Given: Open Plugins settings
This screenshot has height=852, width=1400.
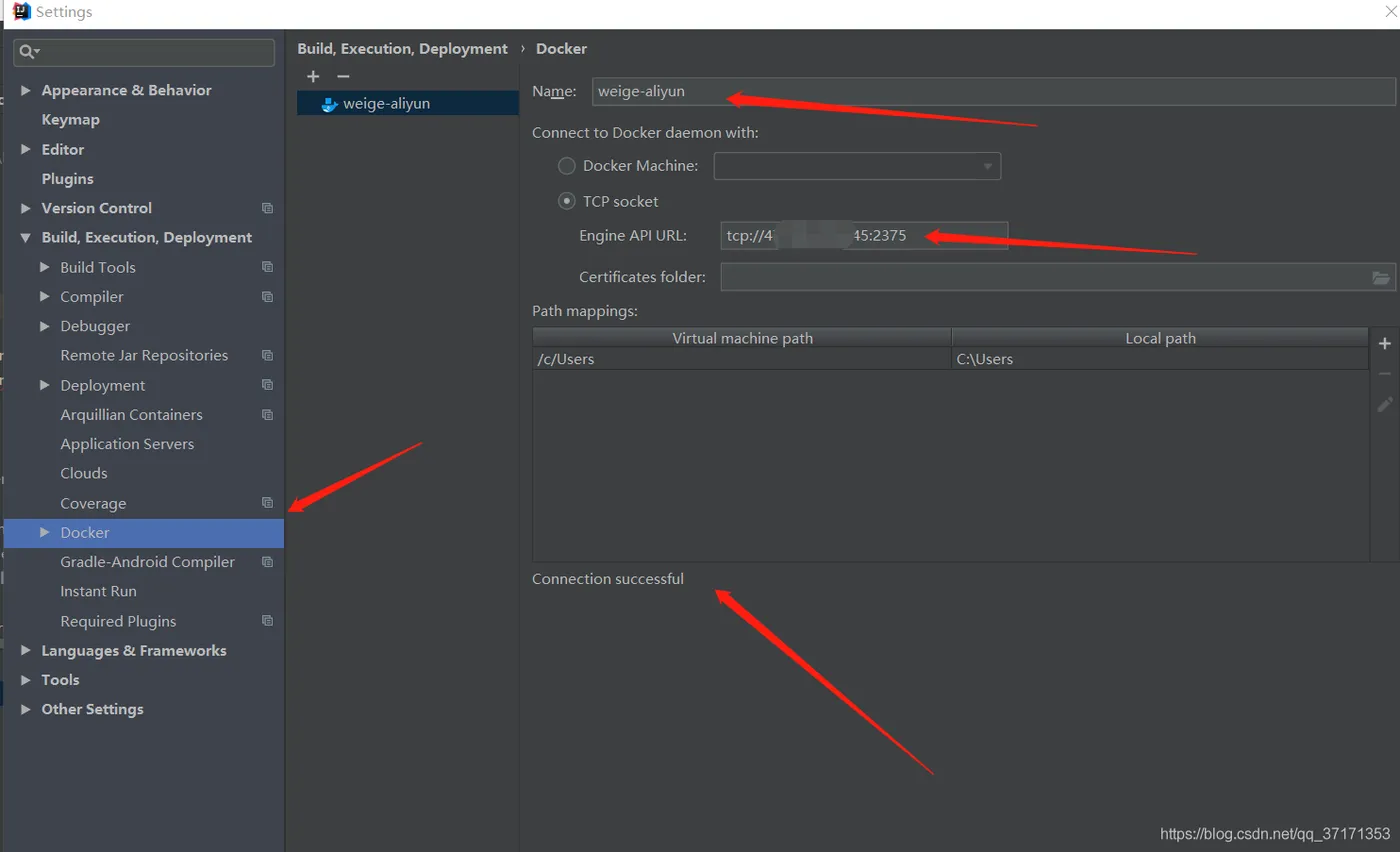Looking at the screenshot, I should (67, 178).
